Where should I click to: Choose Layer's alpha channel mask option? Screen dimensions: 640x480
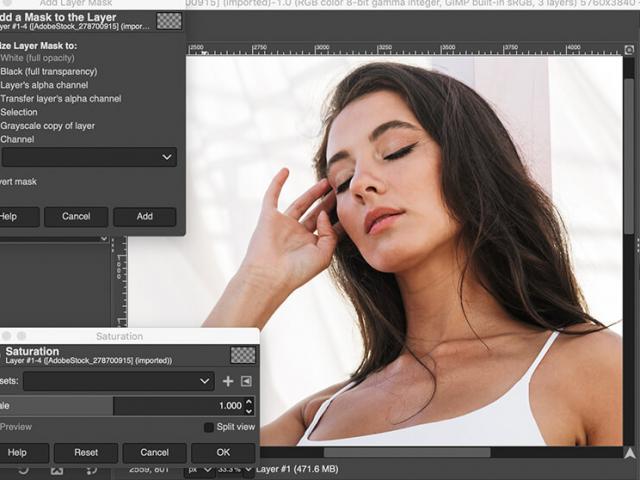click(45, 85)
